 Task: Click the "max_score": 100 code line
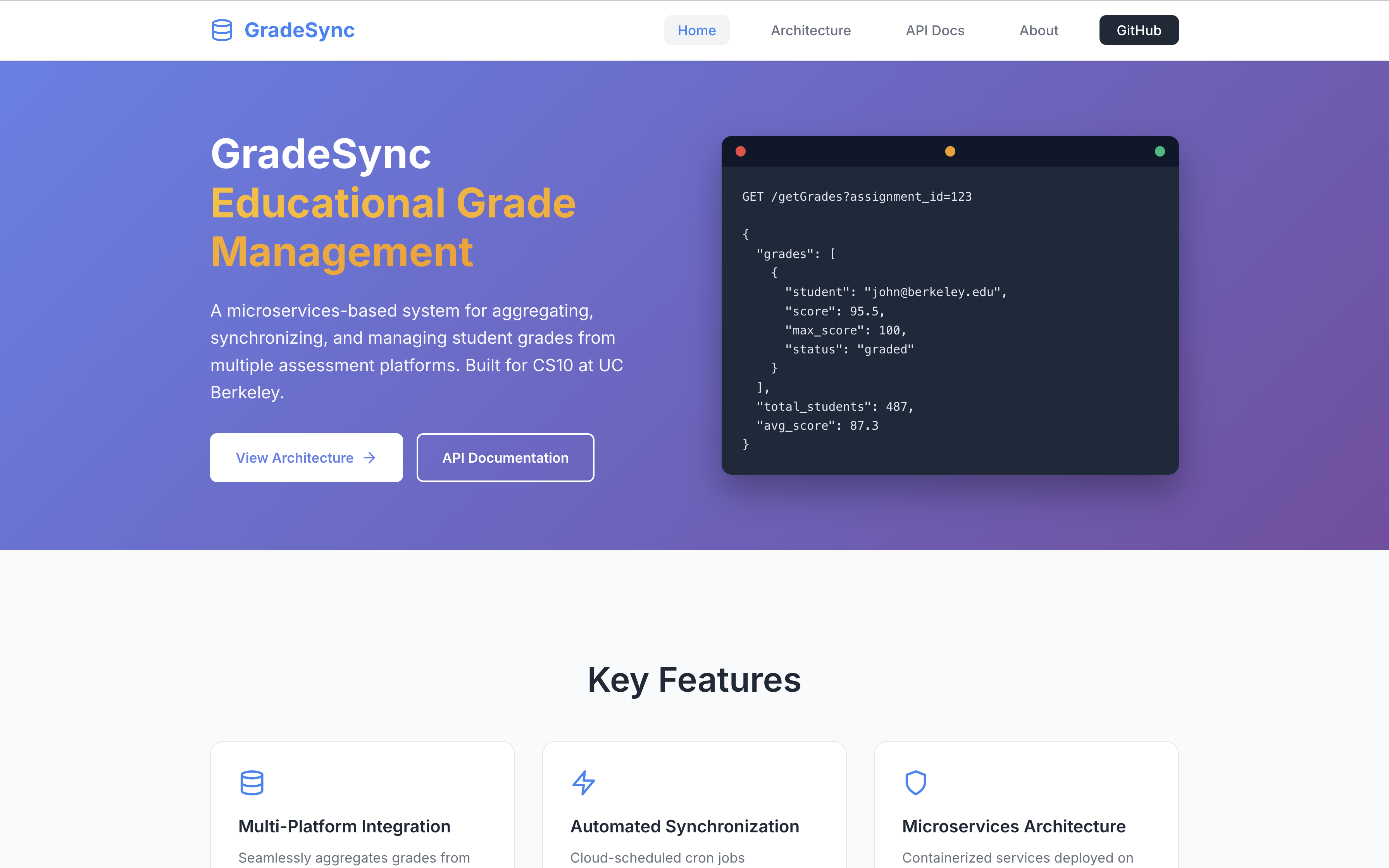coord(846,330)
